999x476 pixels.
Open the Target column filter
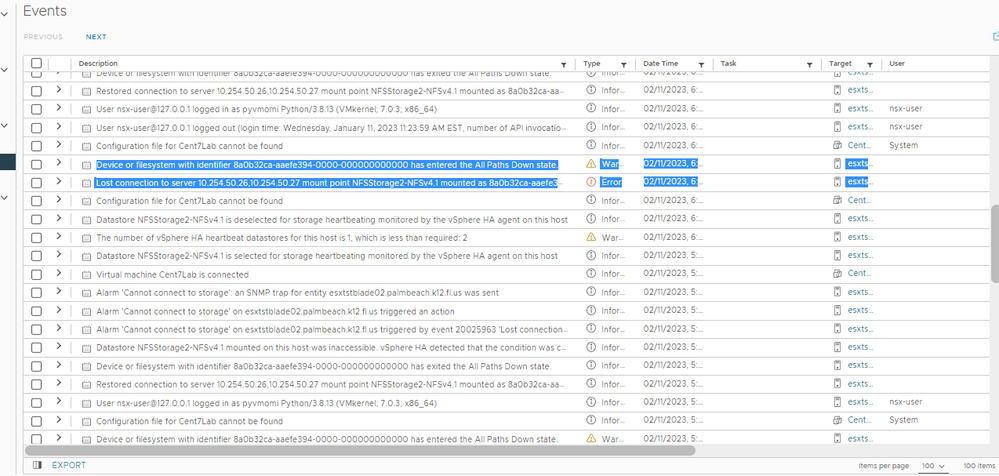(870, 64)
